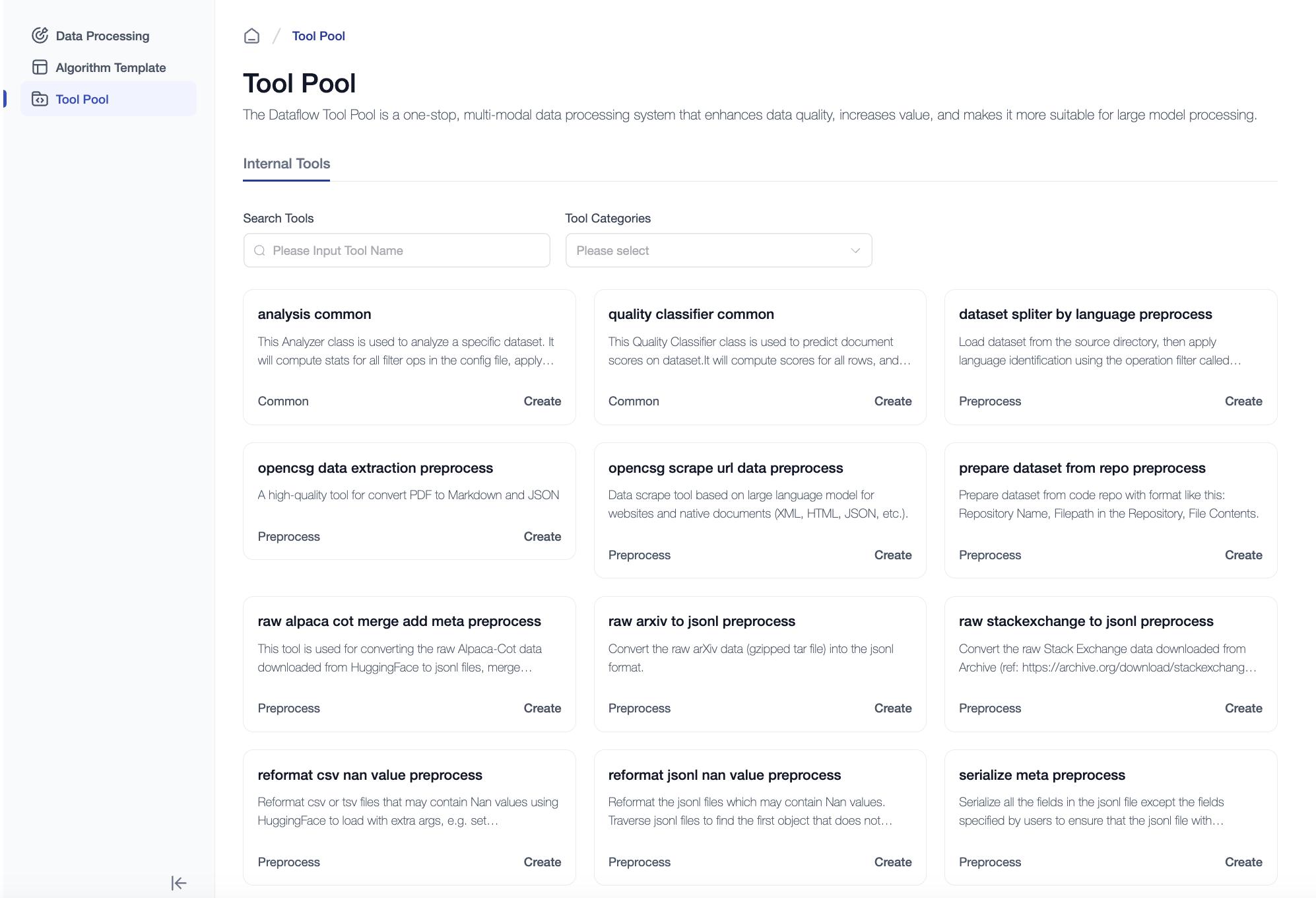This screenshot has height=898, width=1316.
Task: Create the analysis common tool
Action: click(542, 401)
